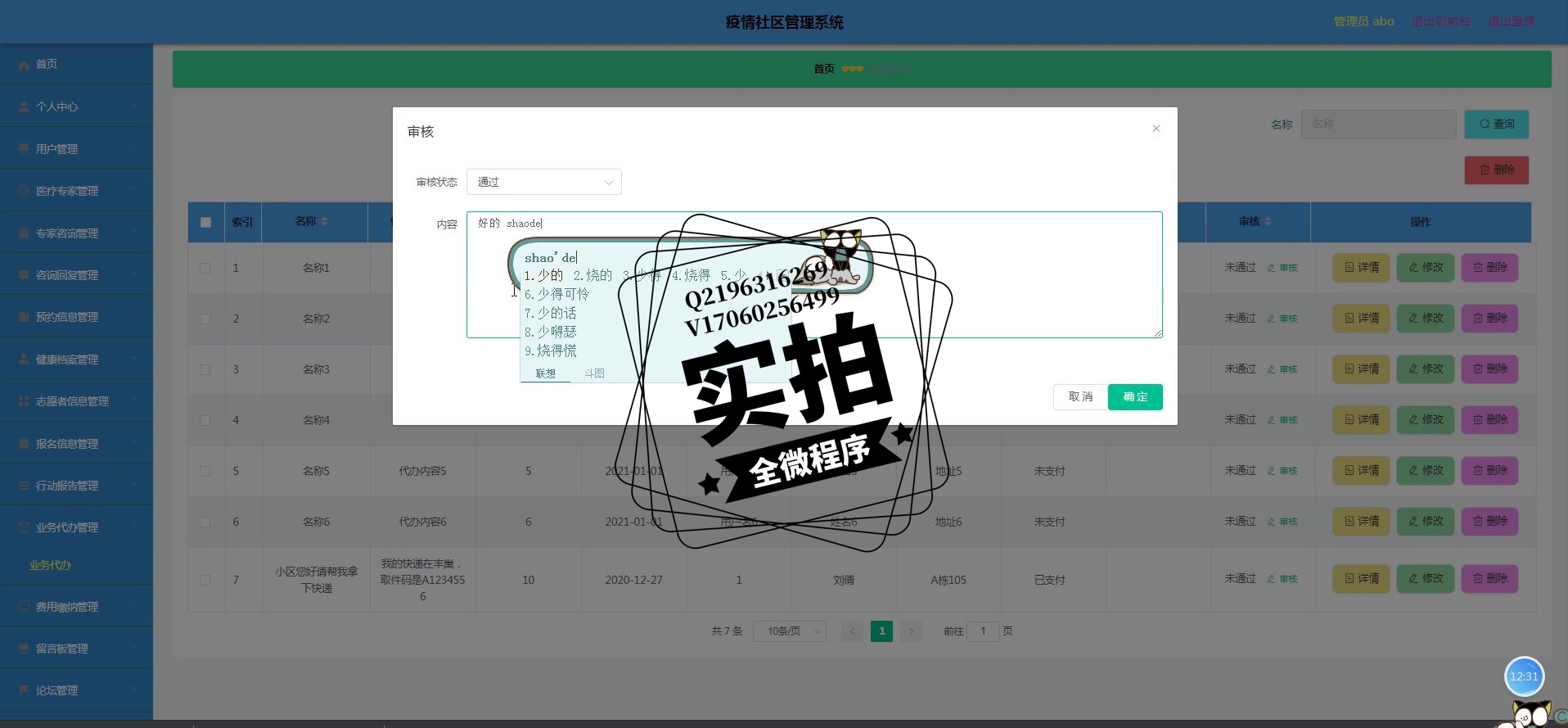Image resolution: width=1568 pixels, height=728 pixels.
Task: Sort by the 审核 column sort arrows
Action: coord(1268,221)
